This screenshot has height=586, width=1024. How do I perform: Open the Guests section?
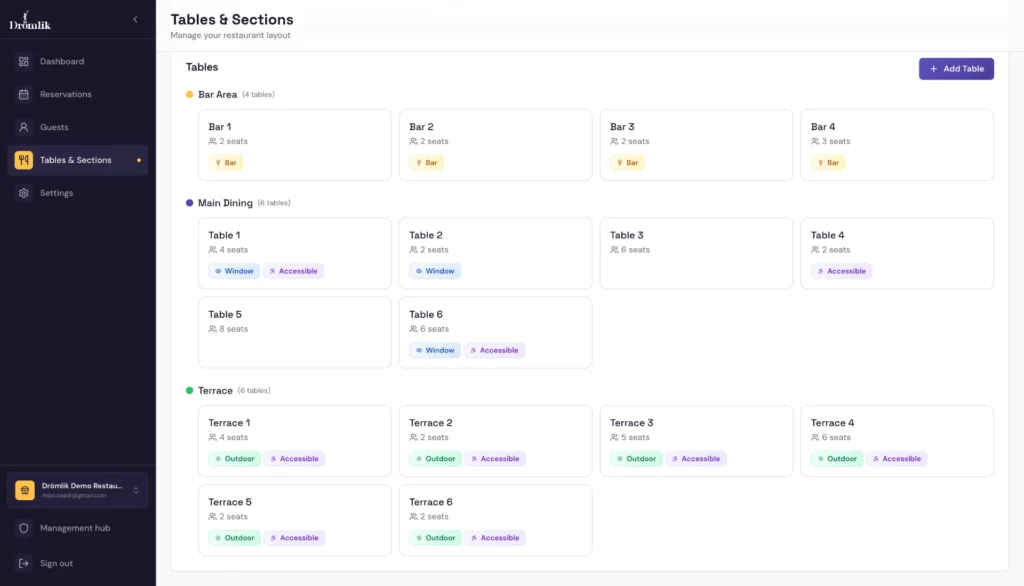click(x=78, y=127)
